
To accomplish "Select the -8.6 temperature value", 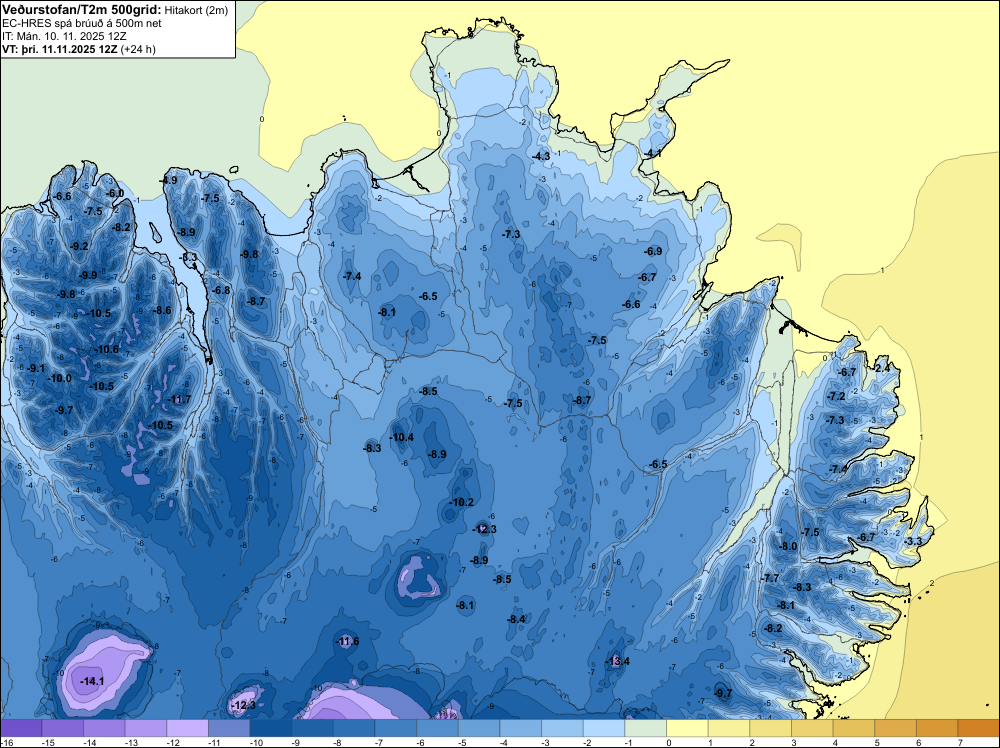I will (x=163, y=310).
